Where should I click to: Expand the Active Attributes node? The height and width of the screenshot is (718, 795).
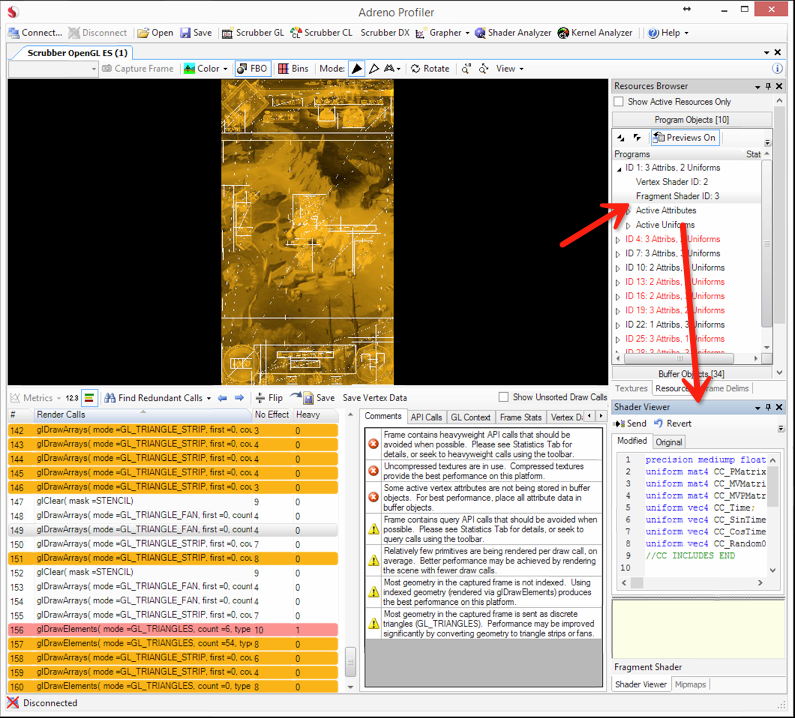pyautogui.click(x=628, y=211)
